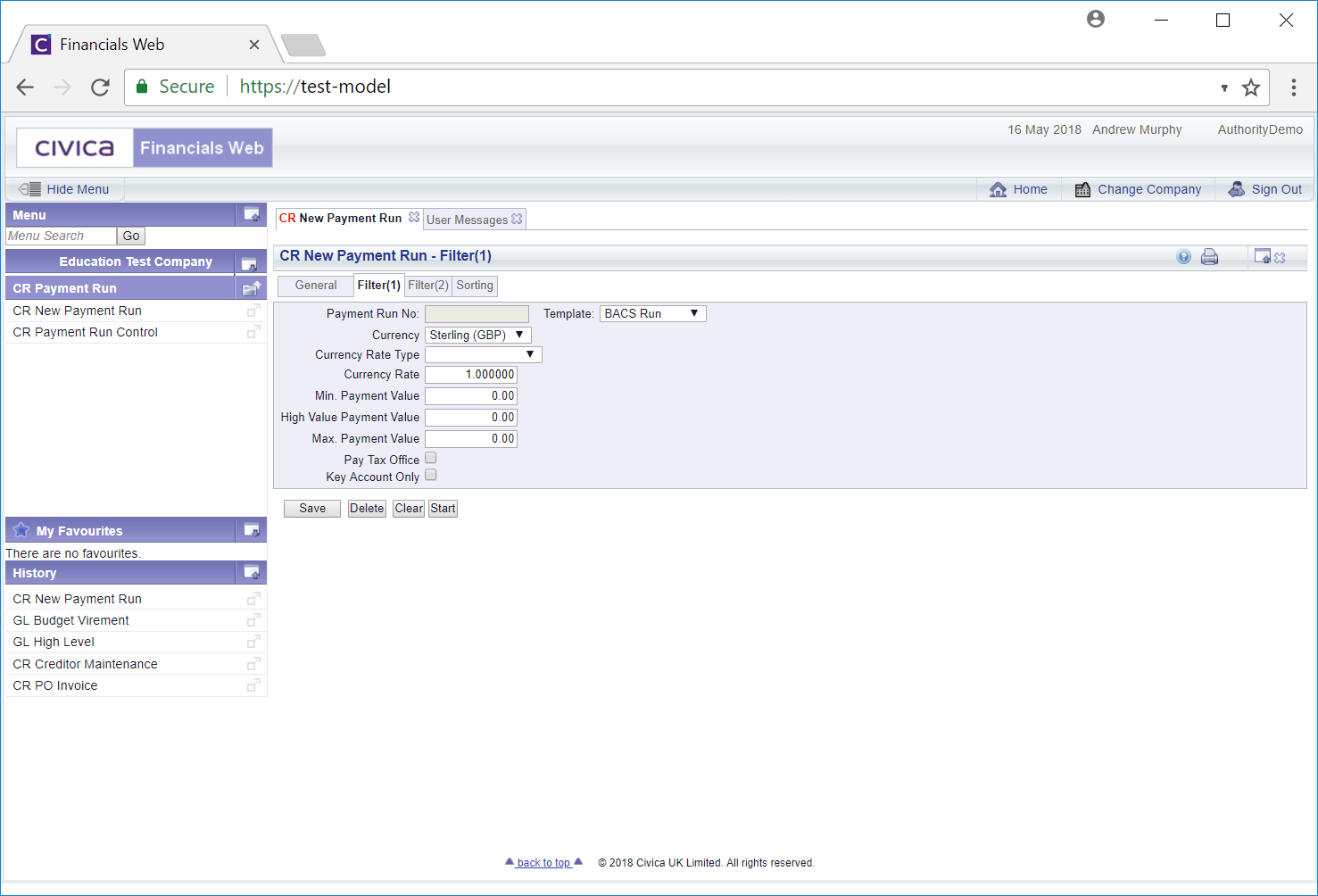Click the Sign Out person icon
The width and height of the screenshot is (1318, 896).
pyautogui.click(x=1236, y=189)
